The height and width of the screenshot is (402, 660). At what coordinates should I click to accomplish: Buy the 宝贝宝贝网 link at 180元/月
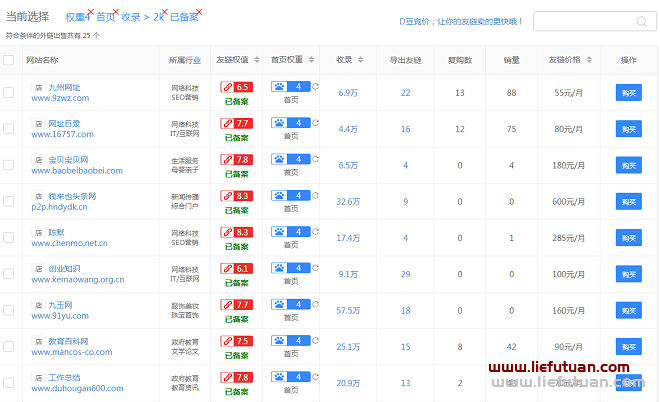629,165
